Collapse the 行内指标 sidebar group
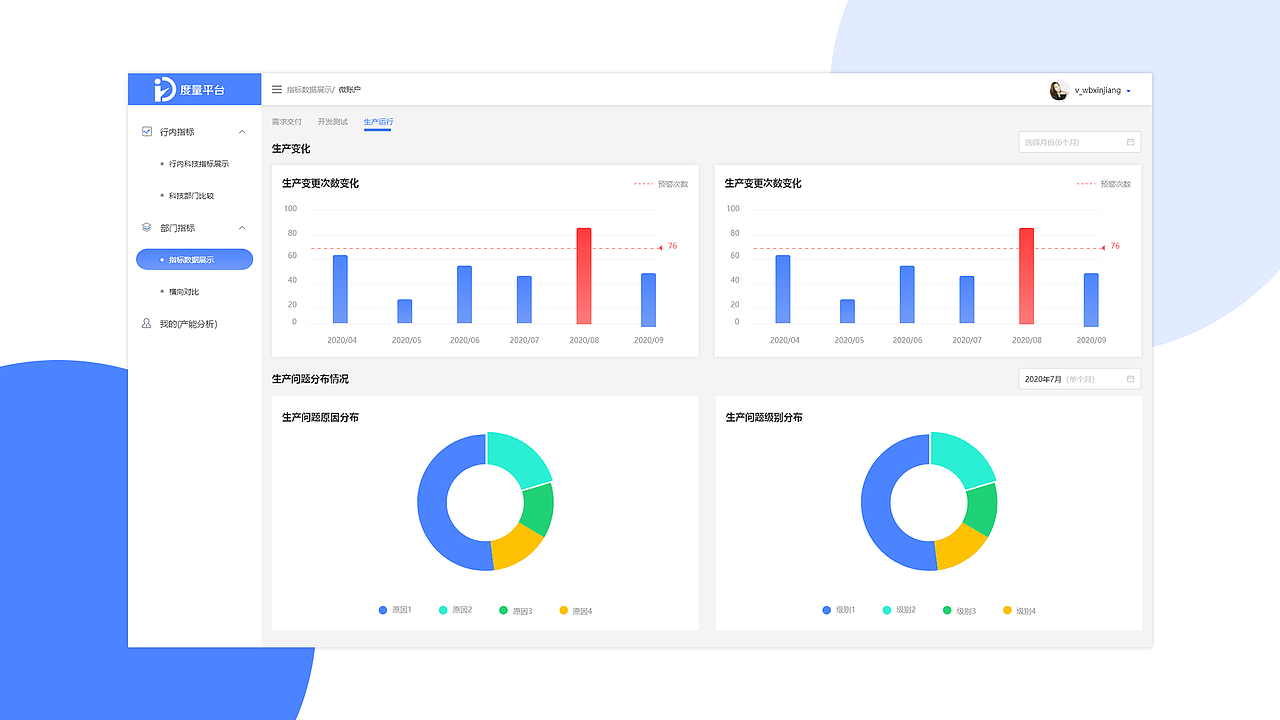Viewport: 1280px width, 720px height. [x=242, y=131]
